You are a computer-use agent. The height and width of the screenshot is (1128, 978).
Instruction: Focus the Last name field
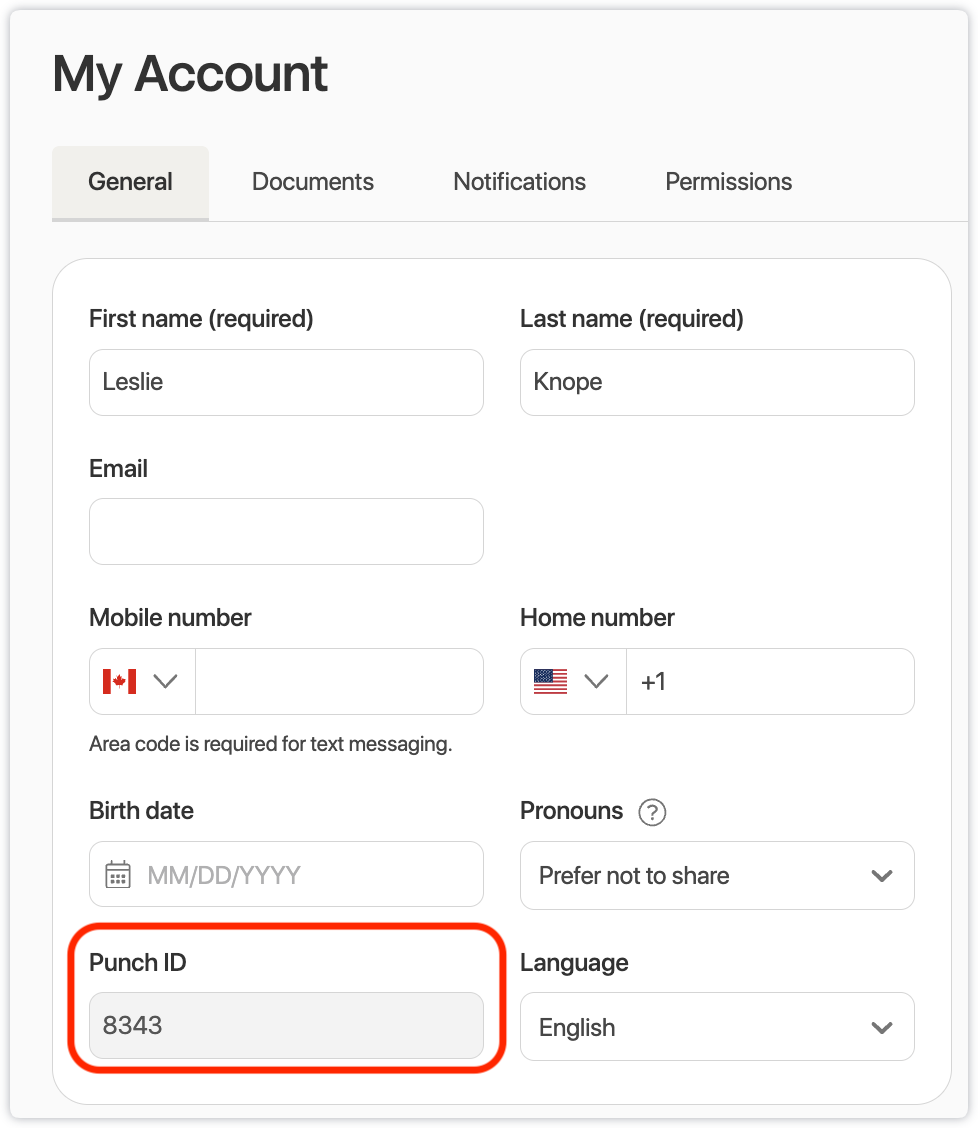pyautogui.click(x=717, y=382)
